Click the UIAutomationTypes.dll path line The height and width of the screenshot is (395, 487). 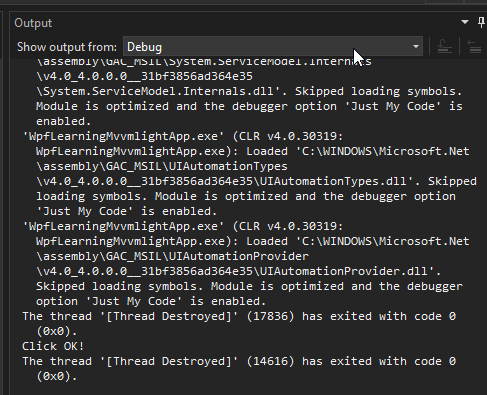click(x=256, y=181)
